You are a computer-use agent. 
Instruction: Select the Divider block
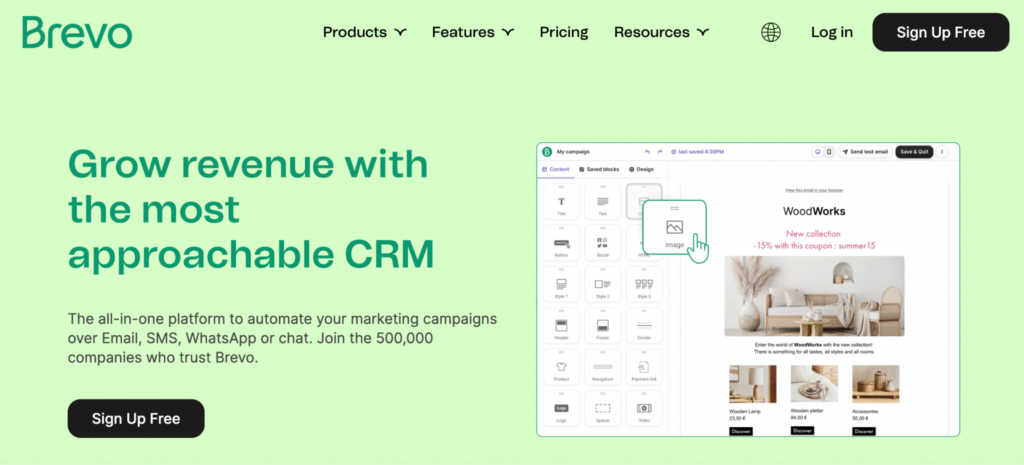click(x=644, y=325)
